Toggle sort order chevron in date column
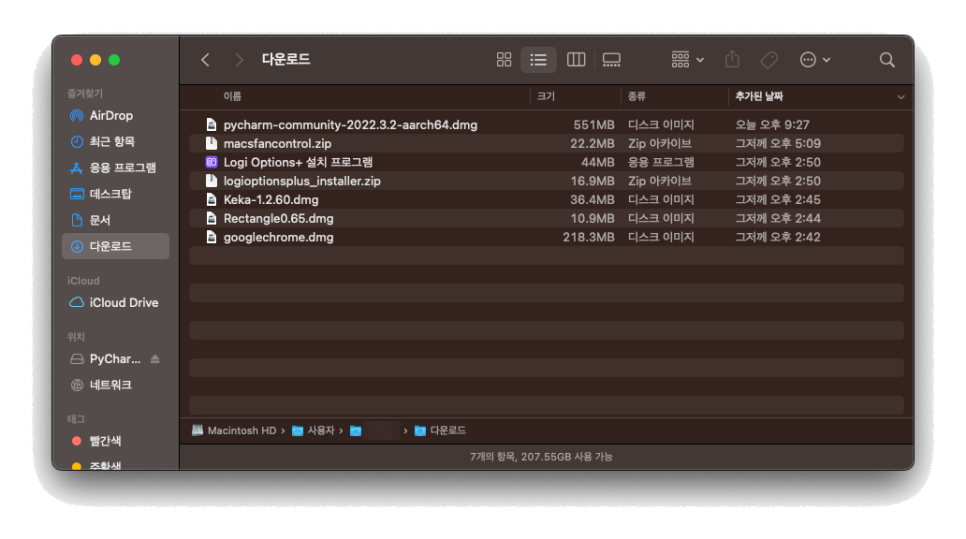966x539 pixels. [x=901, y=97]
